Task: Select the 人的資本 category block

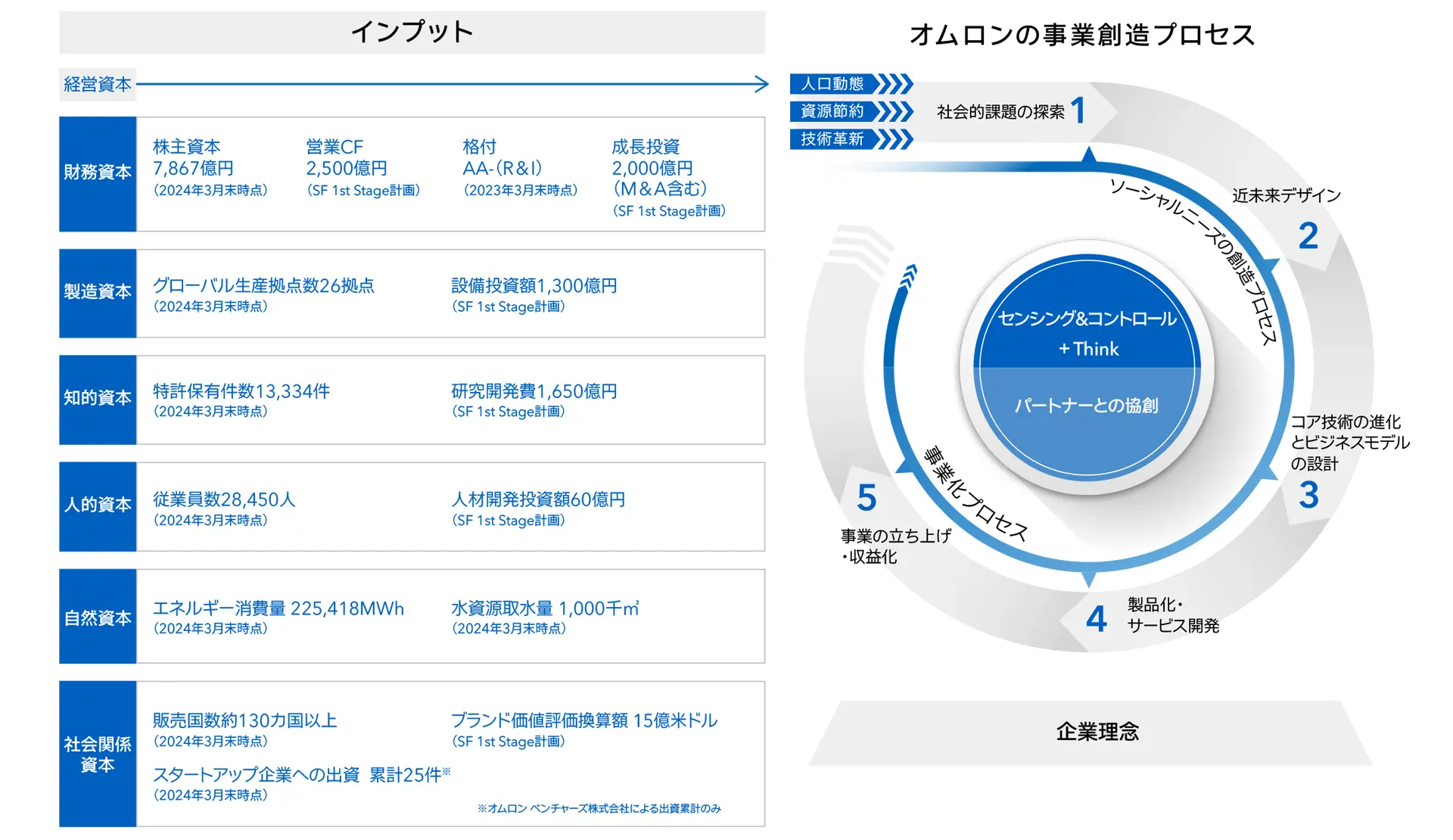Action: click(x=98, y=506)
